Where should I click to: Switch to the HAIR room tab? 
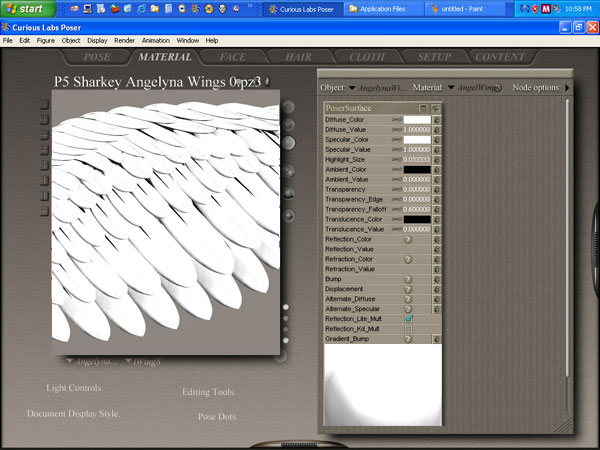pyautogui.click(x=298, y=57)
